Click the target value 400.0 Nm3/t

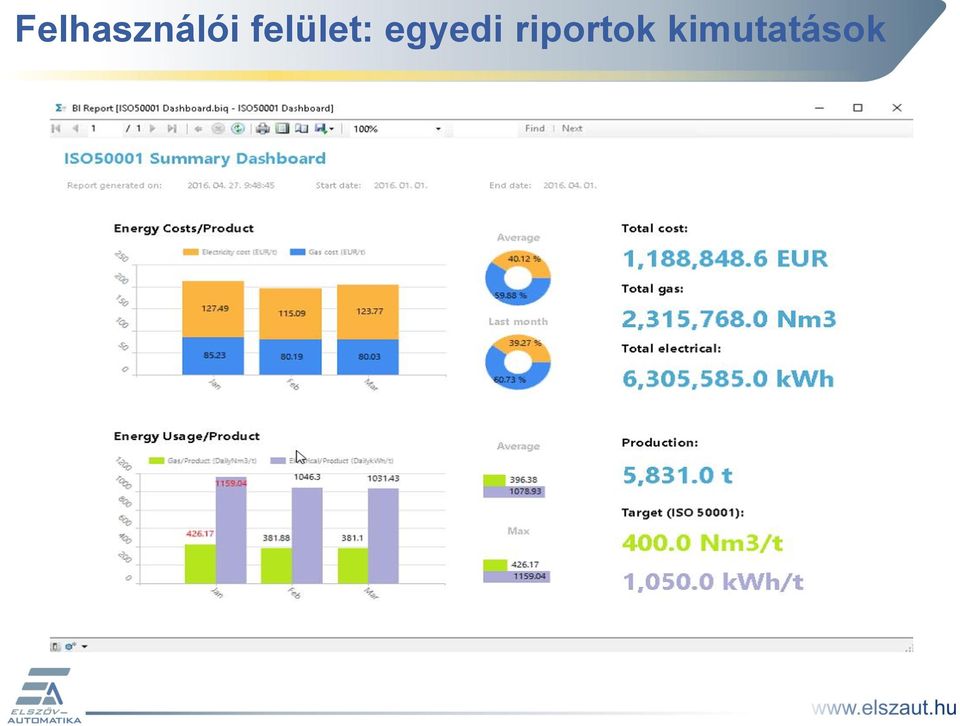(x=702, y=543)
